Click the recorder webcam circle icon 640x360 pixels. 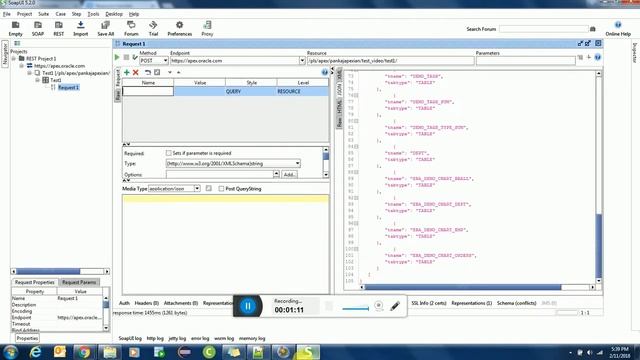pos(378,305)
